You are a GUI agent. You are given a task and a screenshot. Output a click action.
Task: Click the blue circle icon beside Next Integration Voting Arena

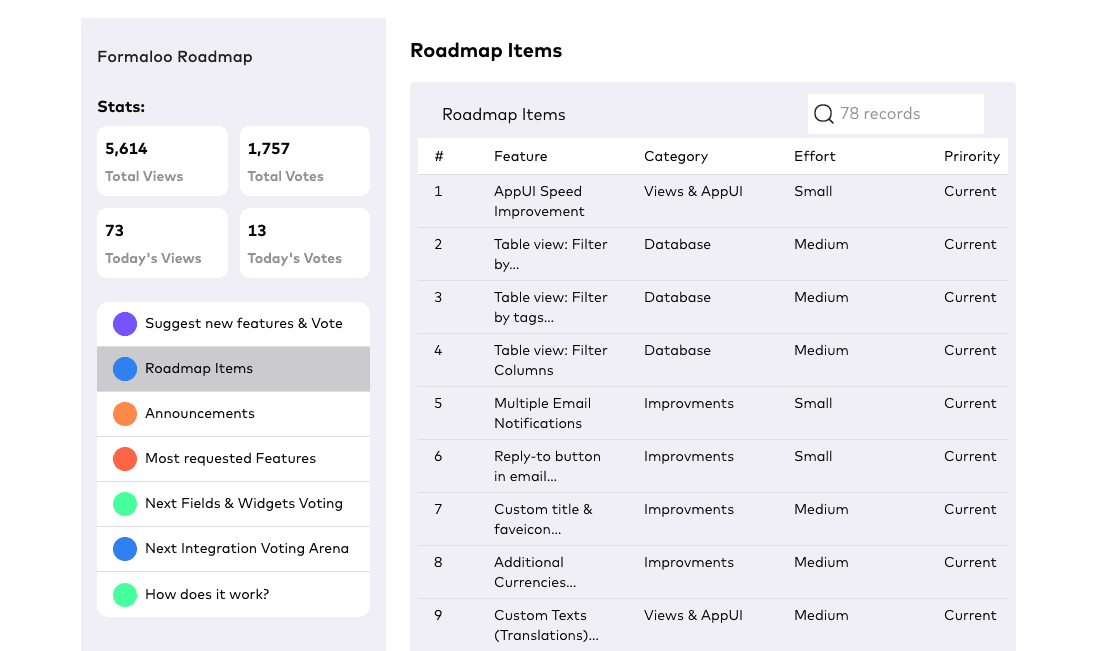pyautogui.click(x=125, y=549)
